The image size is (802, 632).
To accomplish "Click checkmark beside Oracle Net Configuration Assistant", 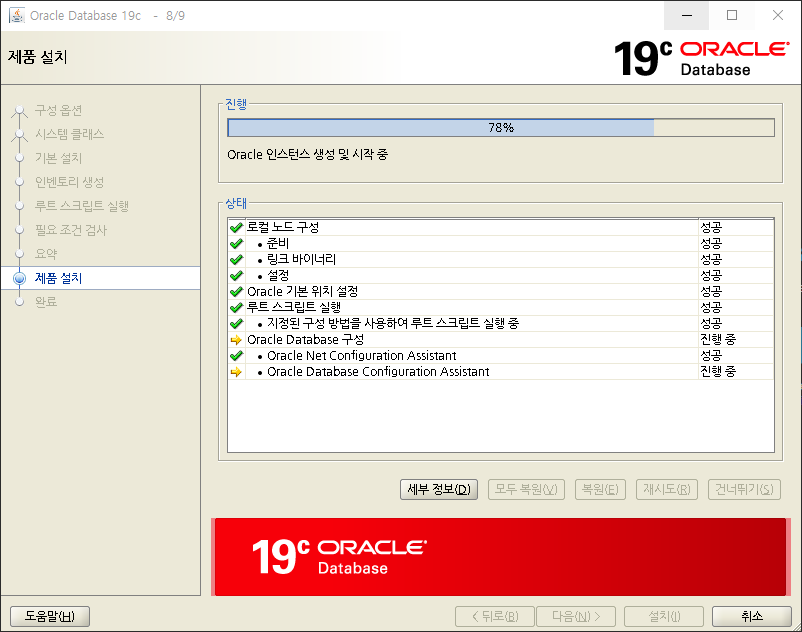I will pyautogui.click(x=236, y=355).
